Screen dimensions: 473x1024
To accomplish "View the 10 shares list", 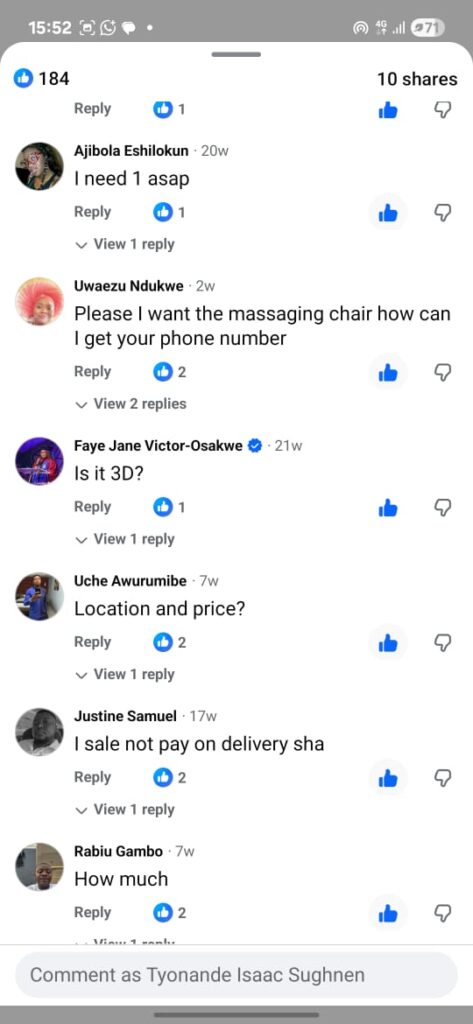I will coord(417,79).
